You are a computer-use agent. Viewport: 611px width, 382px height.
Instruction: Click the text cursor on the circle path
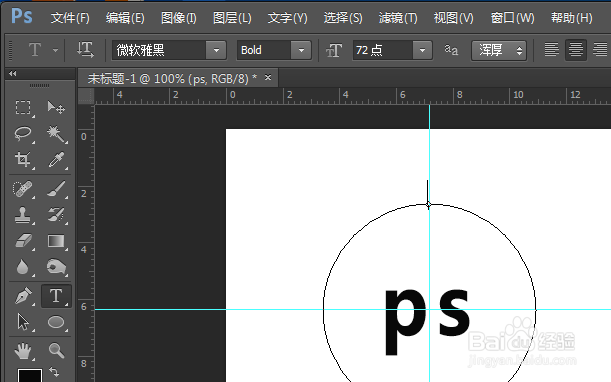[x=428, y=195]
